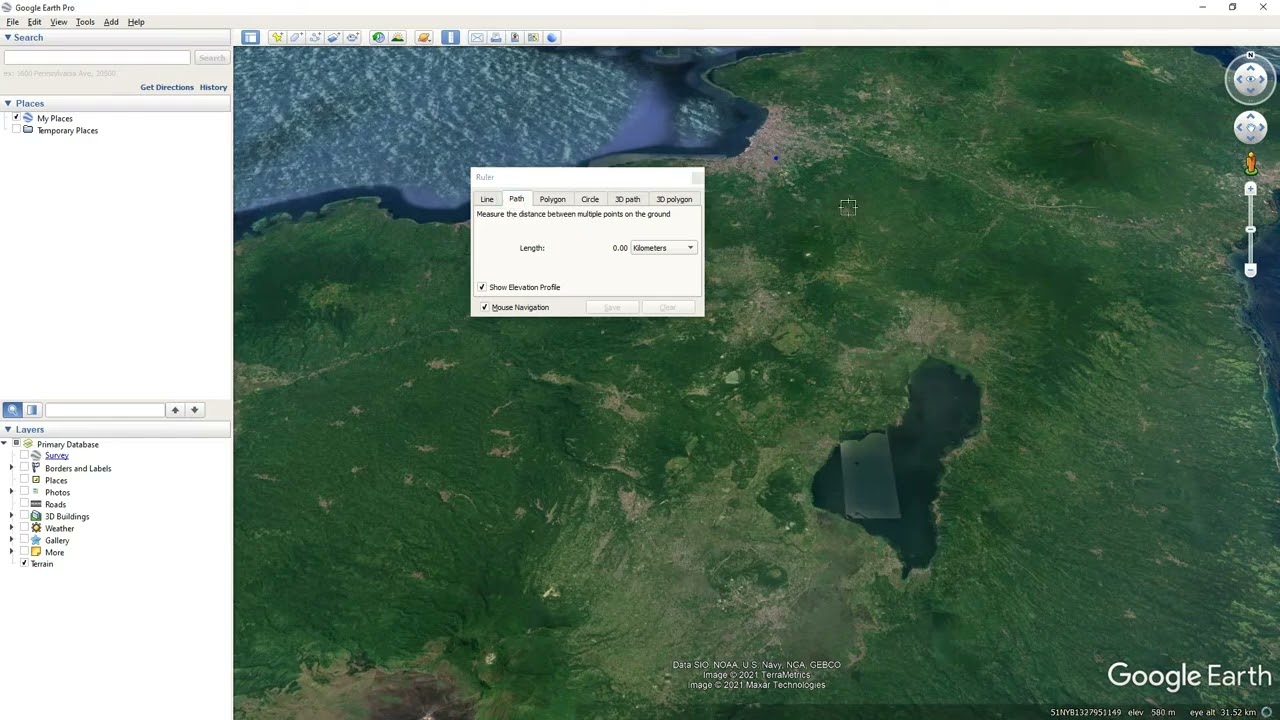Select the Add Polygon toolbar icon
1280x720 pixels.
tap(296, 37)
